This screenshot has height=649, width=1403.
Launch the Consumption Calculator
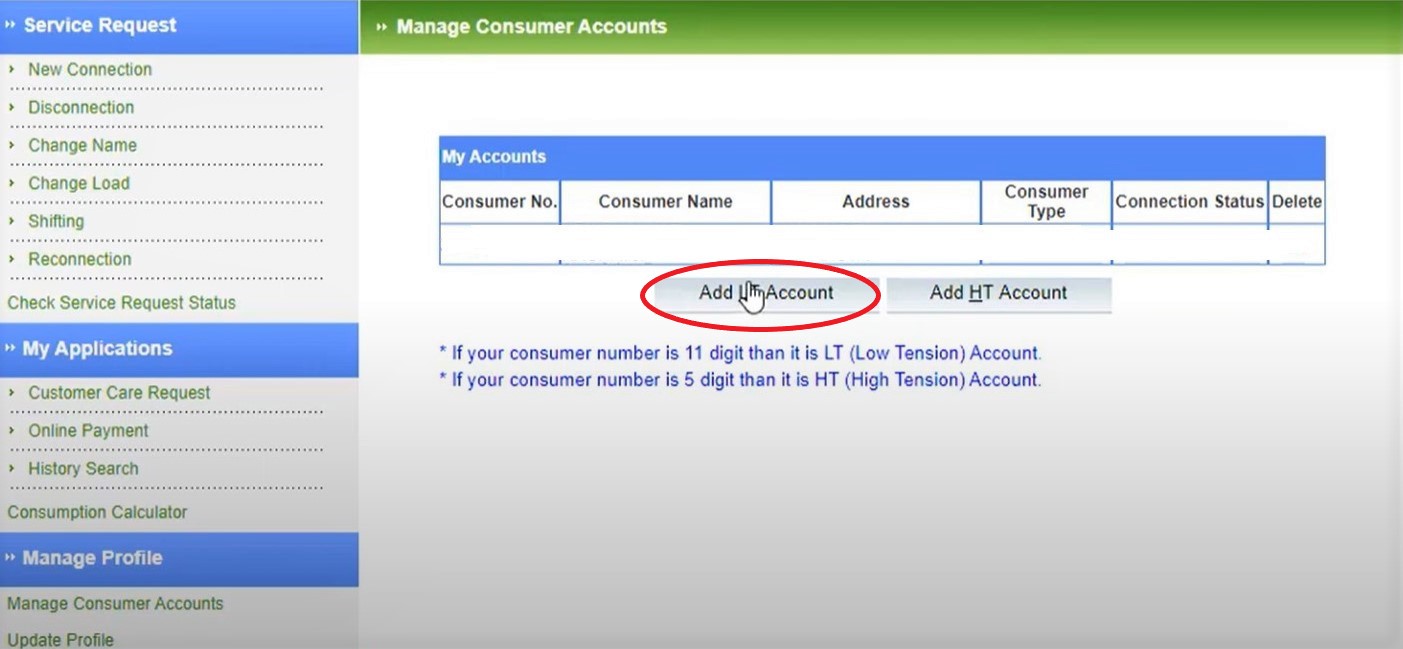click(x=97, y=512)
